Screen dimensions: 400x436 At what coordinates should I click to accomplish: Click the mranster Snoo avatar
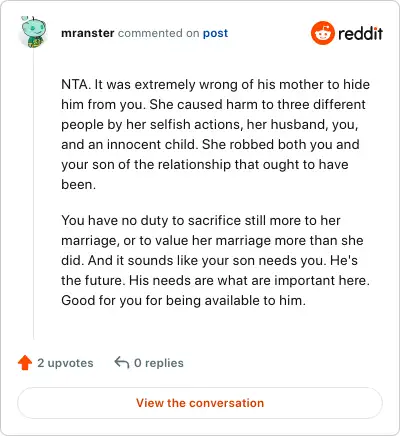(x=33, y=32)
